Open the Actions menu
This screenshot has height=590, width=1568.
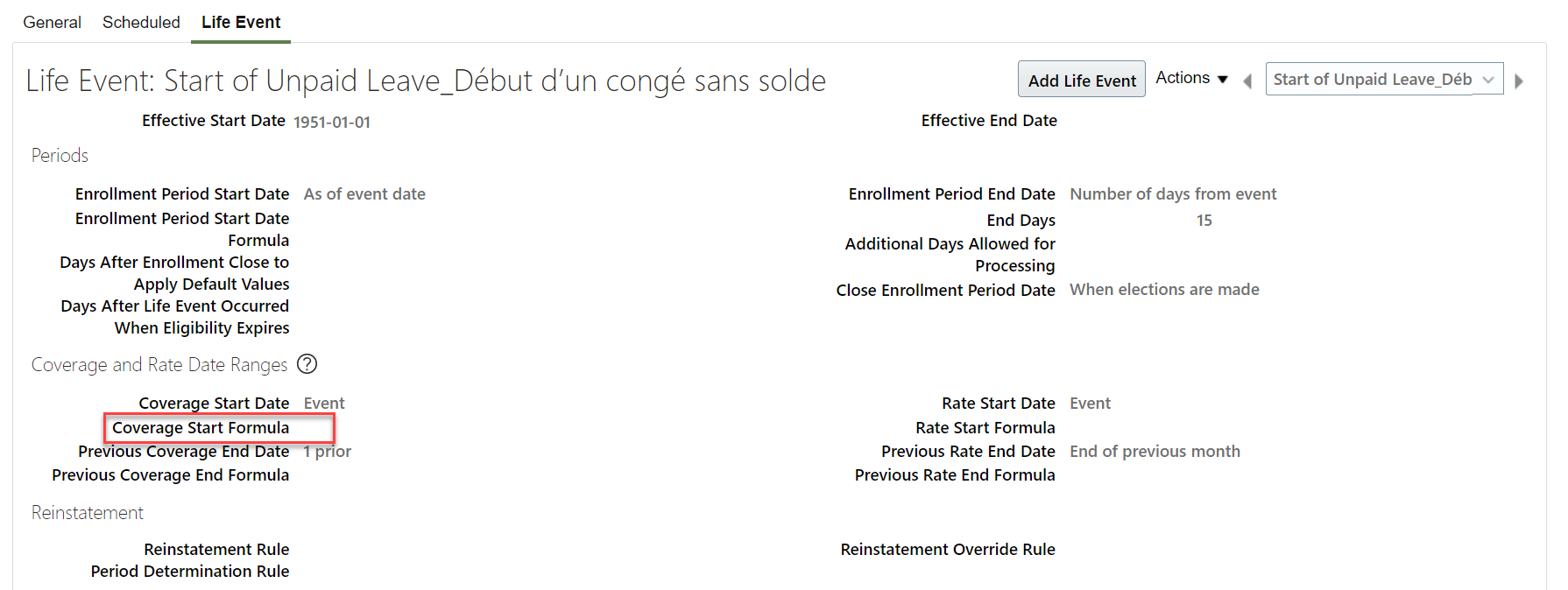[1190, 78]
